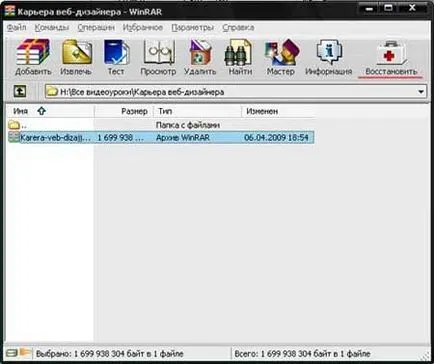The image size is (434, 364).
Task: Open the Справка menu
Action: 238,27
